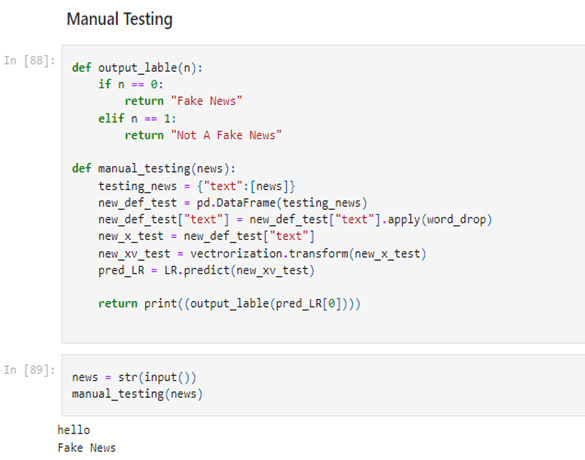Click the news = str(input()) line
The image size is (585, 460).
pyautogui.click(x=134, y=377)
